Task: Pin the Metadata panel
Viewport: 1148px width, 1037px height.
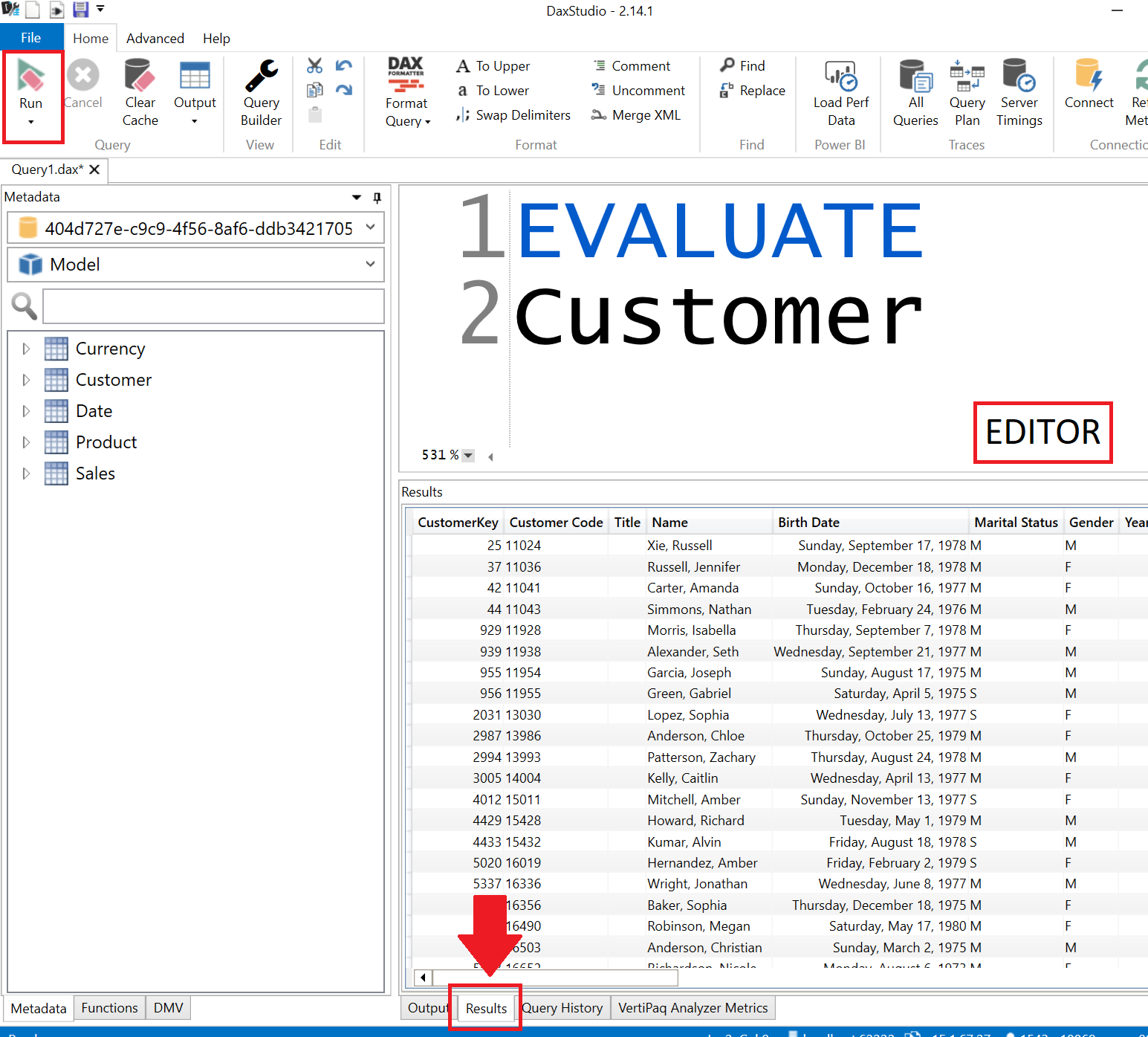Action: (377, 197)
